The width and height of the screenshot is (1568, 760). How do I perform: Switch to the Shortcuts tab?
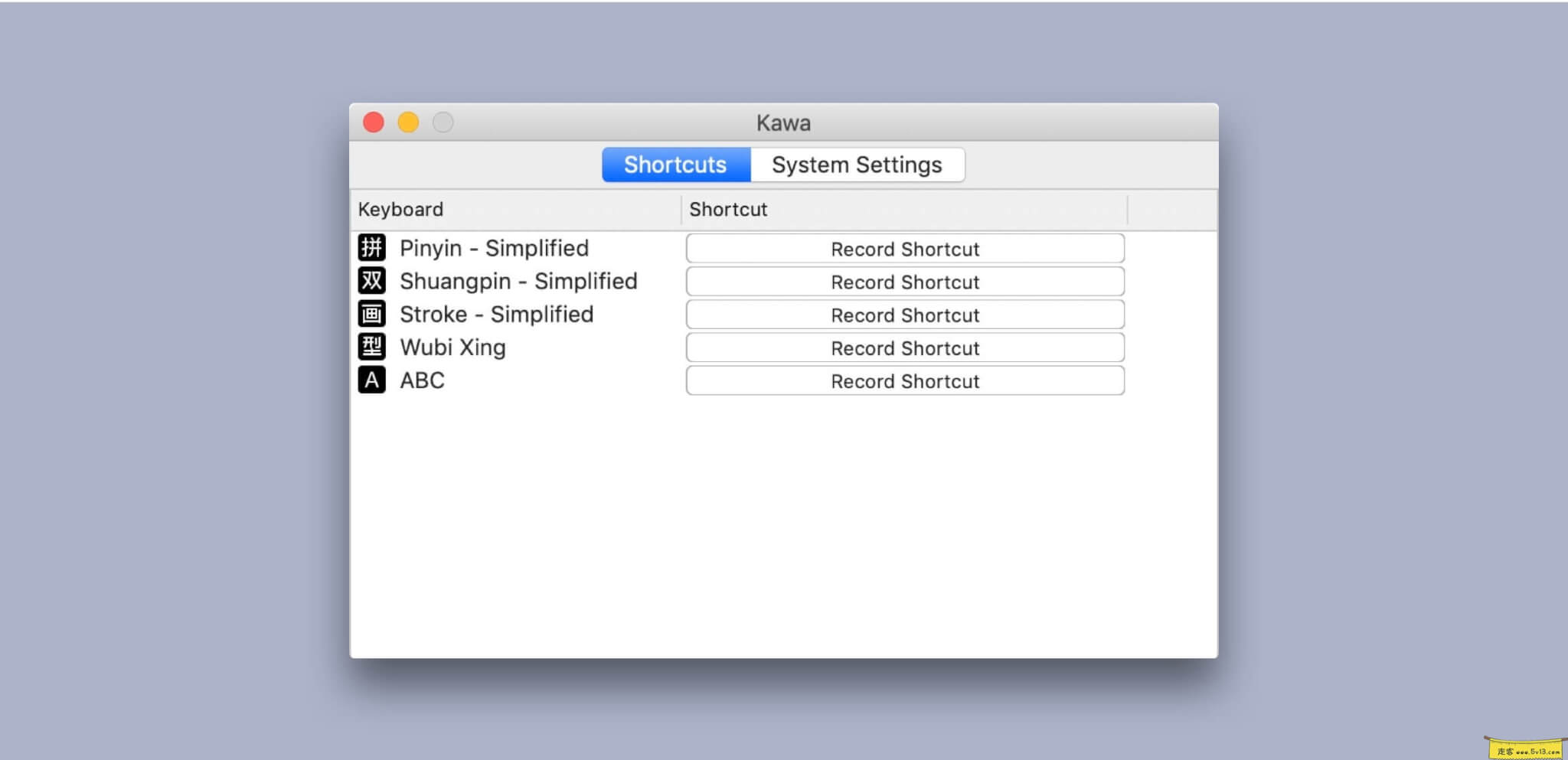[675, 165]
